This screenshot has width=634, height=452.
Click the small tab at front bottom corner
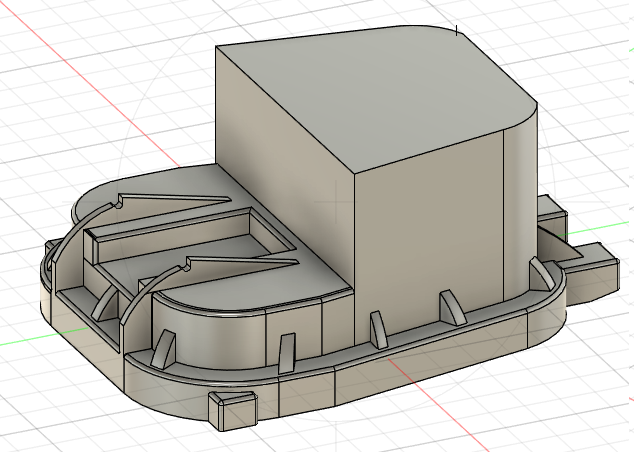(x=233, y=409)
